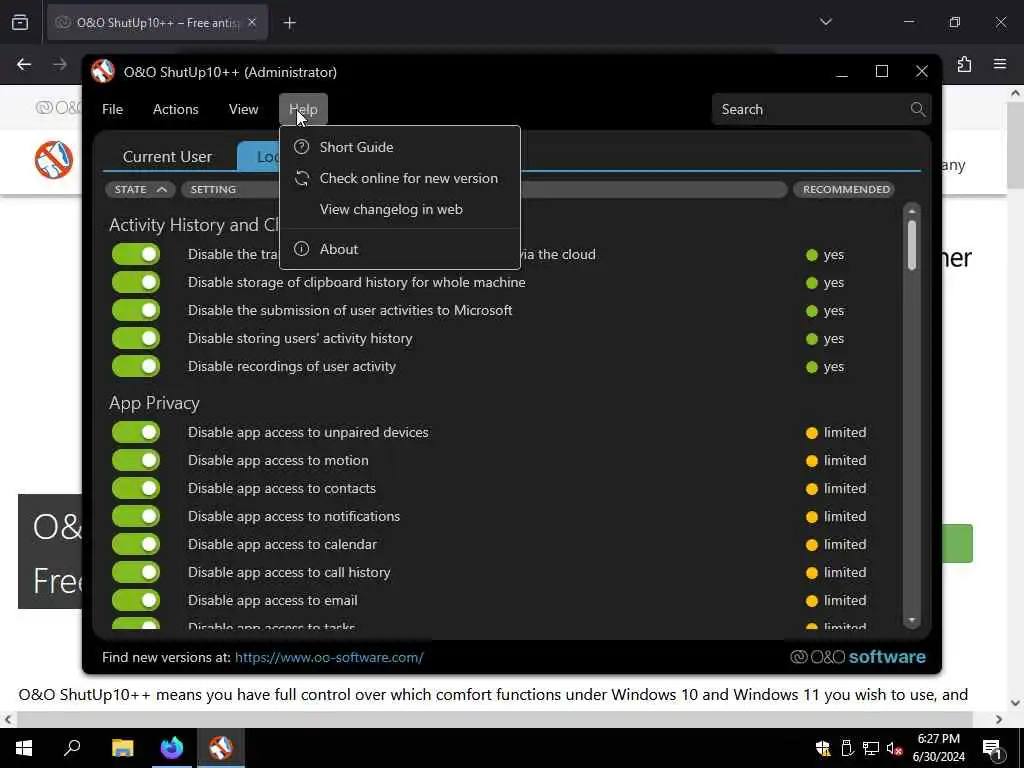Viewport: 1024px width, 768px height.
Task: Click the ShutUp10++ logo in title bar
Action: 103,71
